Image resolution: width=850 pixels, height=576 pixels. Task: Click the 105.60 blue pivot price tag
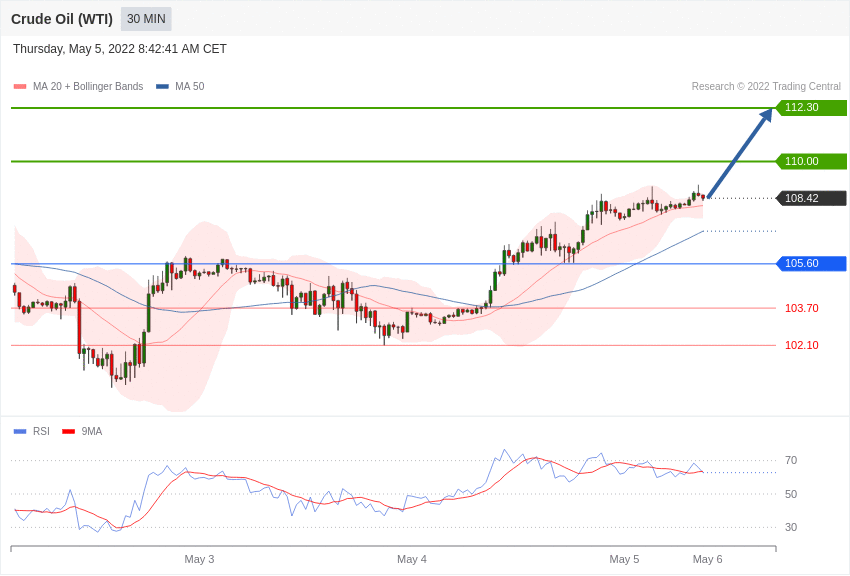pos(812,263)
